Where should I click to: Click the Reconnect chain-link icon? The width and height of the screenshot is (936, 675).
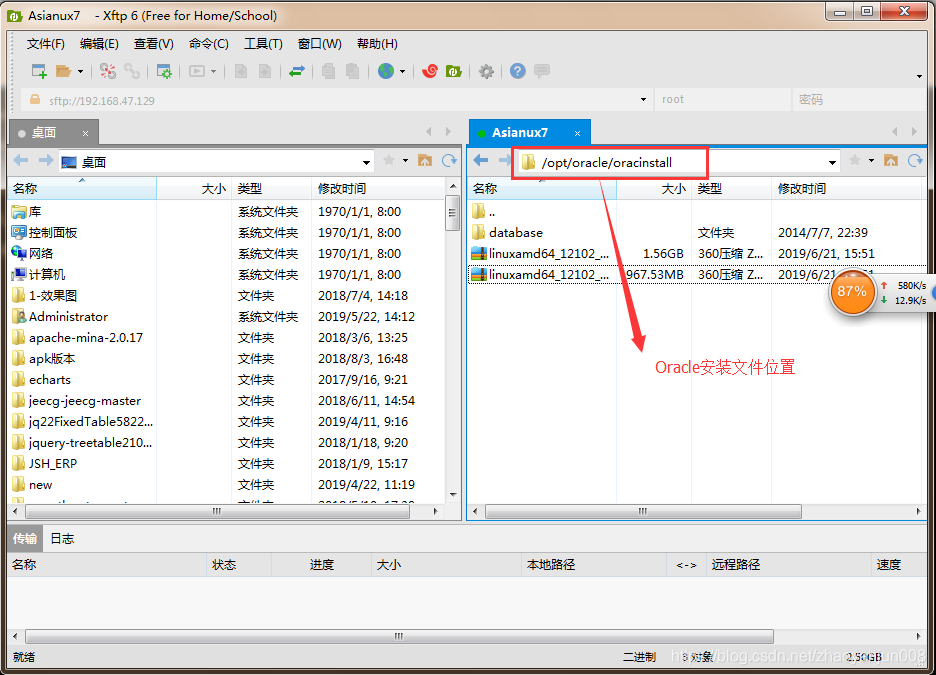131,72
